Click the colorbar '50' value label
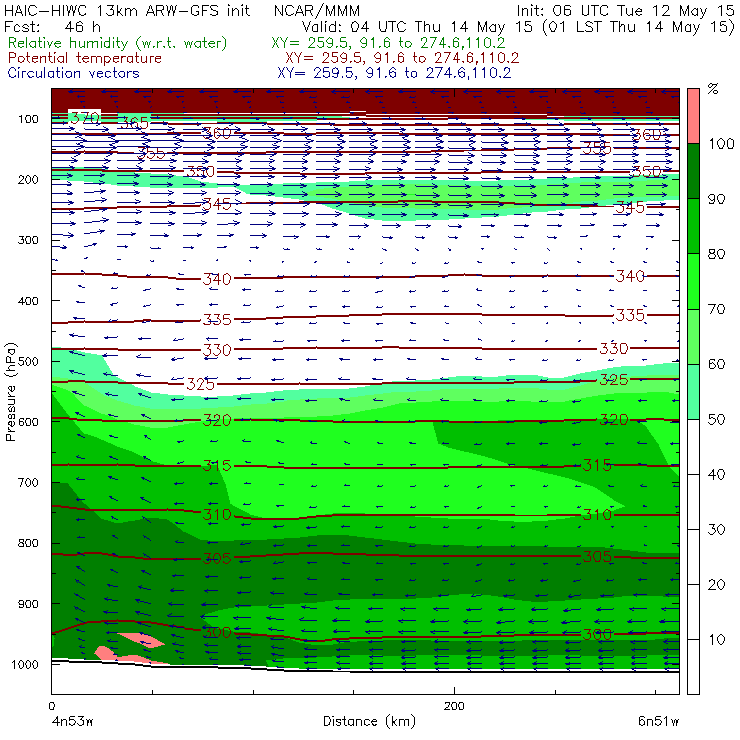Image resolution: width=740 pixels, height=740 pixels. [x=717, y=419]
